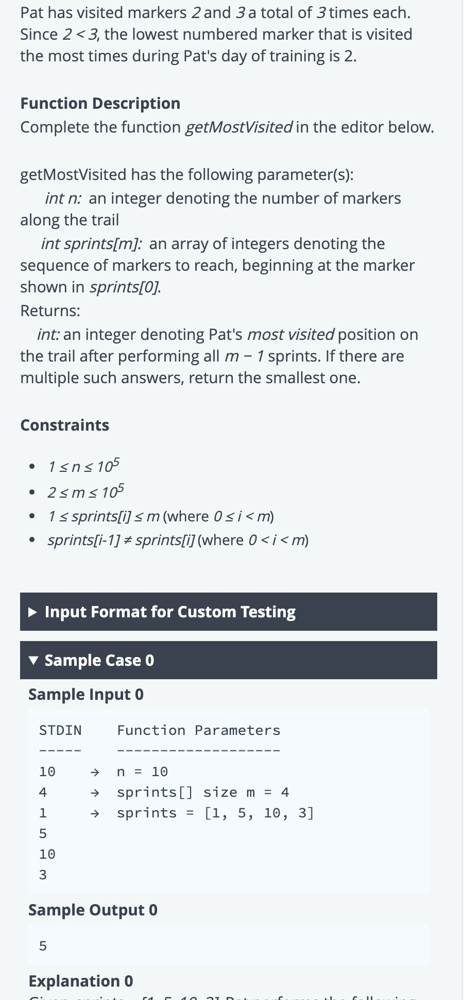Click the Function Description heading
This screenshot has height=1000, width=464.
(100, 103)
